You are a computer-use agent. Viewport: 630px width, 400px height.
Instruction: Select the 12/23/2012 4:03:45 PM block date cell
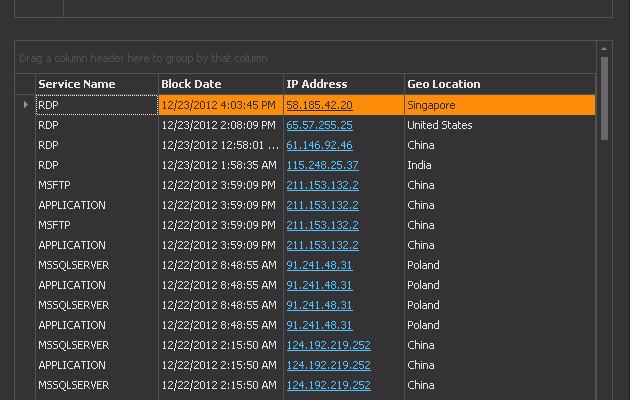[219, 105]
